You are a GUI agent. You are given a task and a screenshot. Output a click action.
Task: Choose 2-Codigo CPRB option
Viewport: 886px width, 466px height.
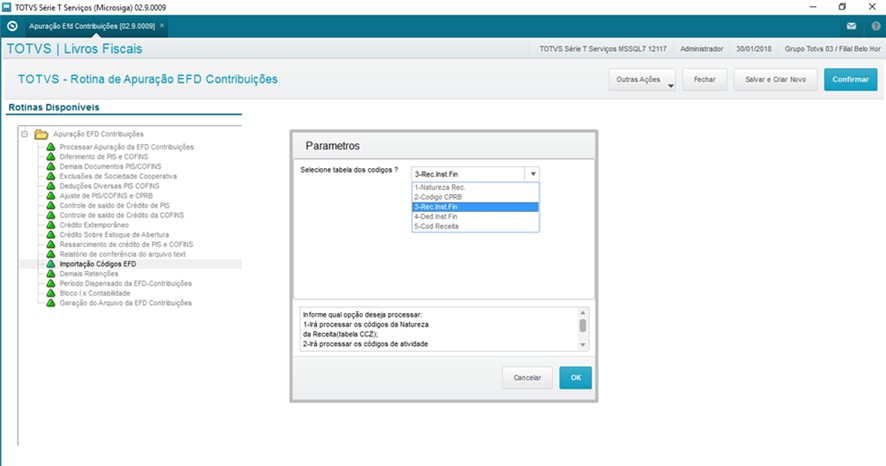(x=475, y=197)
